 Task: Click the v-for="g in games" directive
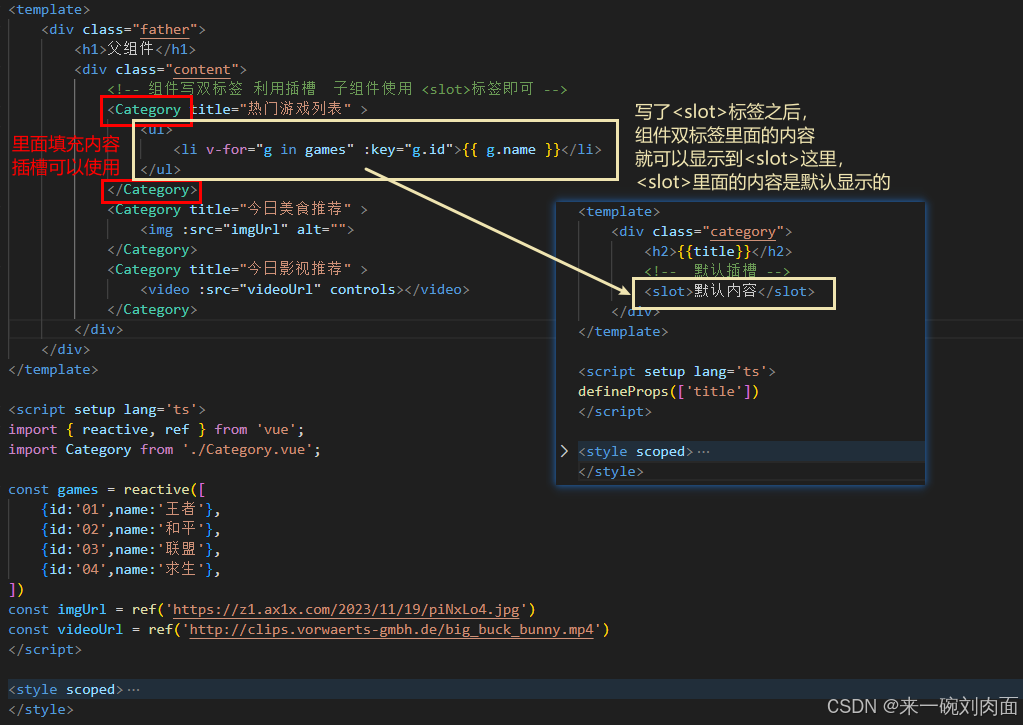(280, 149)
